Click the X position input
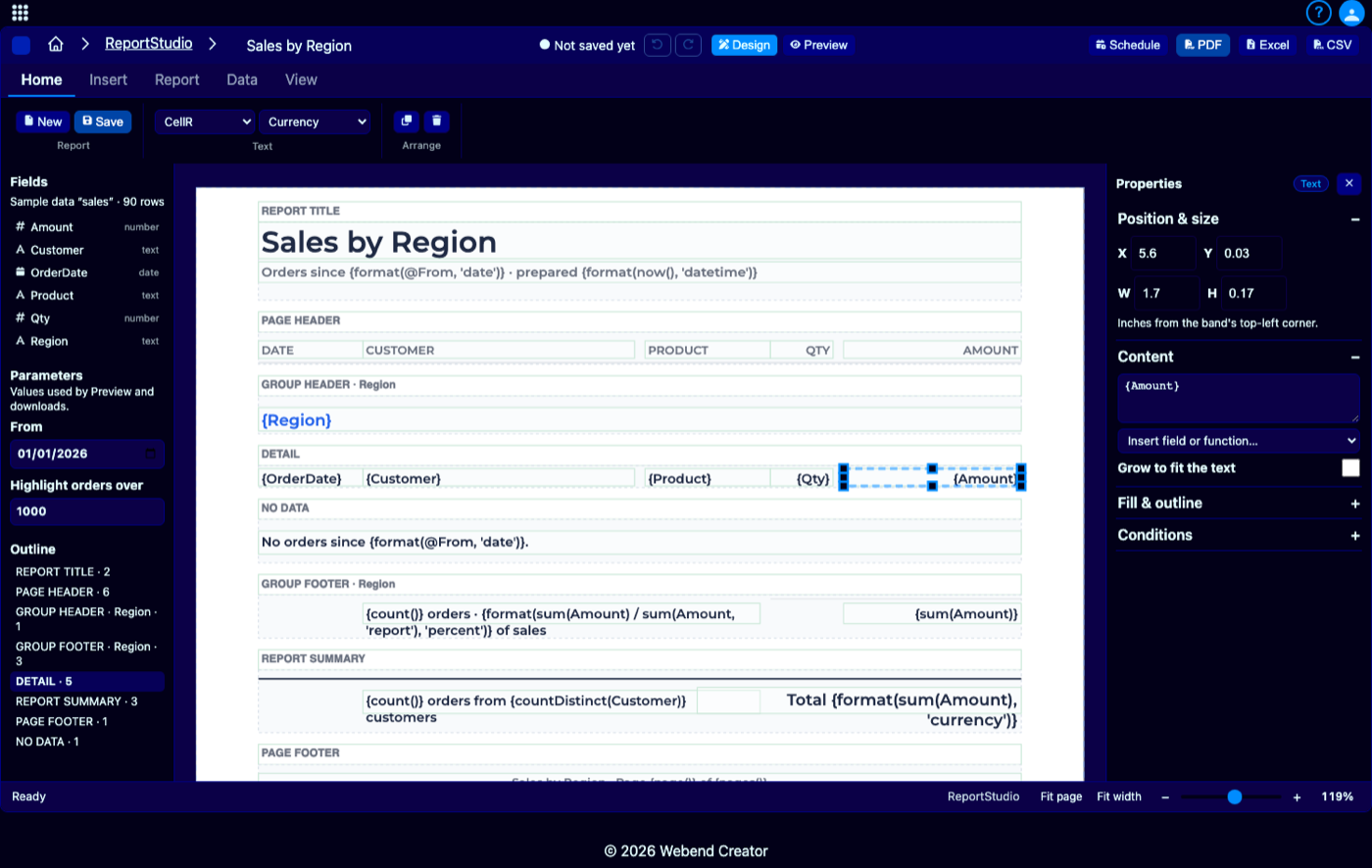 coord(1165,254)
